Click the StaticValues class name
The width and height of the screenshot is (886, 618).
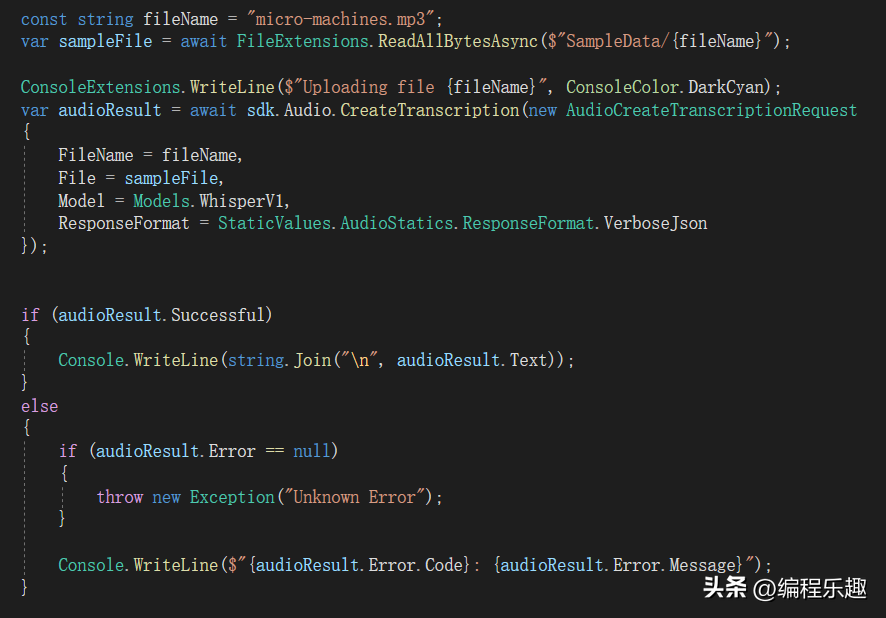tap(275, 223)
